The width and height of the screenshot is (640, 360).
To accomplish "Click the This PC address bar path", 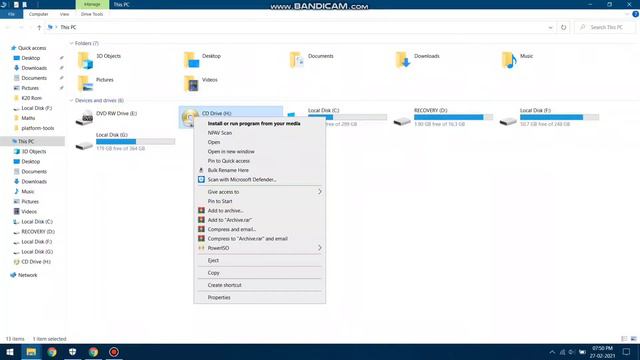I will 68,27.
